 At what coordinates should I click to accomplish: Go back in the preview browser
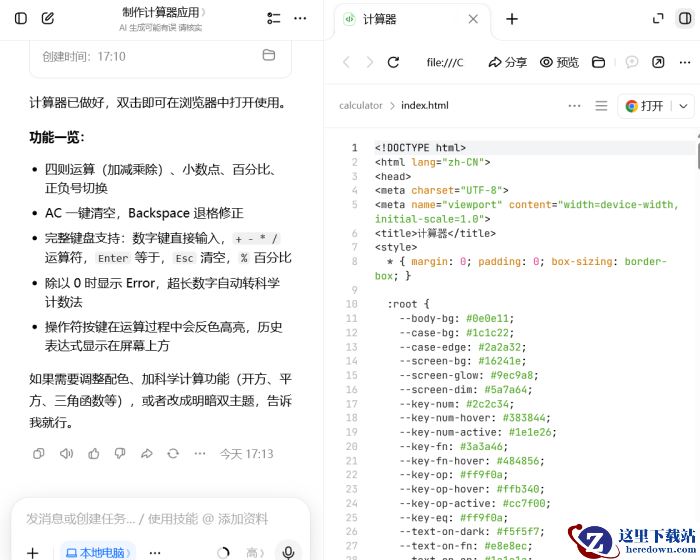(x=346, y=62)
